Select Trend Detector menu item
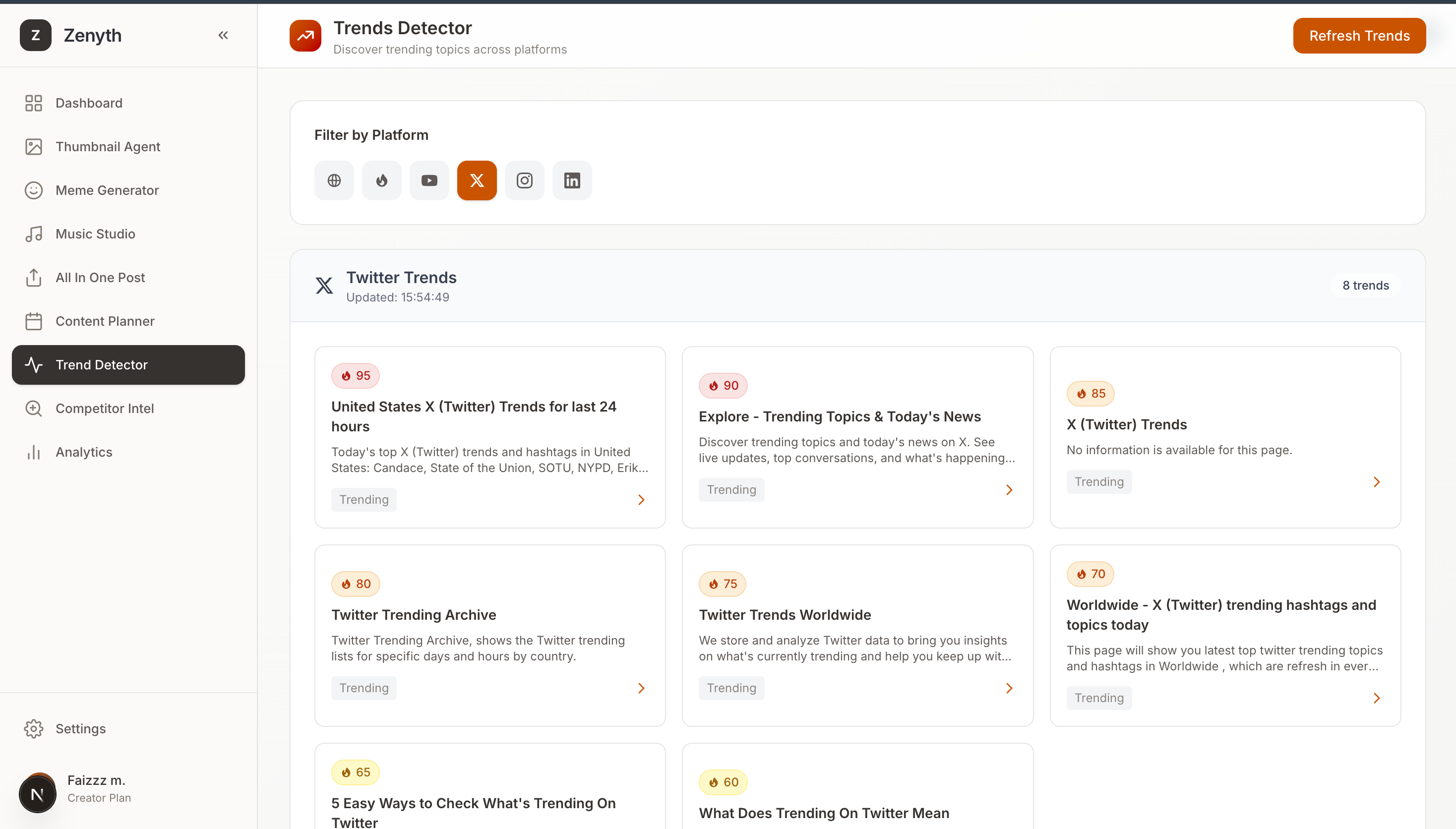This screenshot has height=829, width=1456. (x=128, y=365)
